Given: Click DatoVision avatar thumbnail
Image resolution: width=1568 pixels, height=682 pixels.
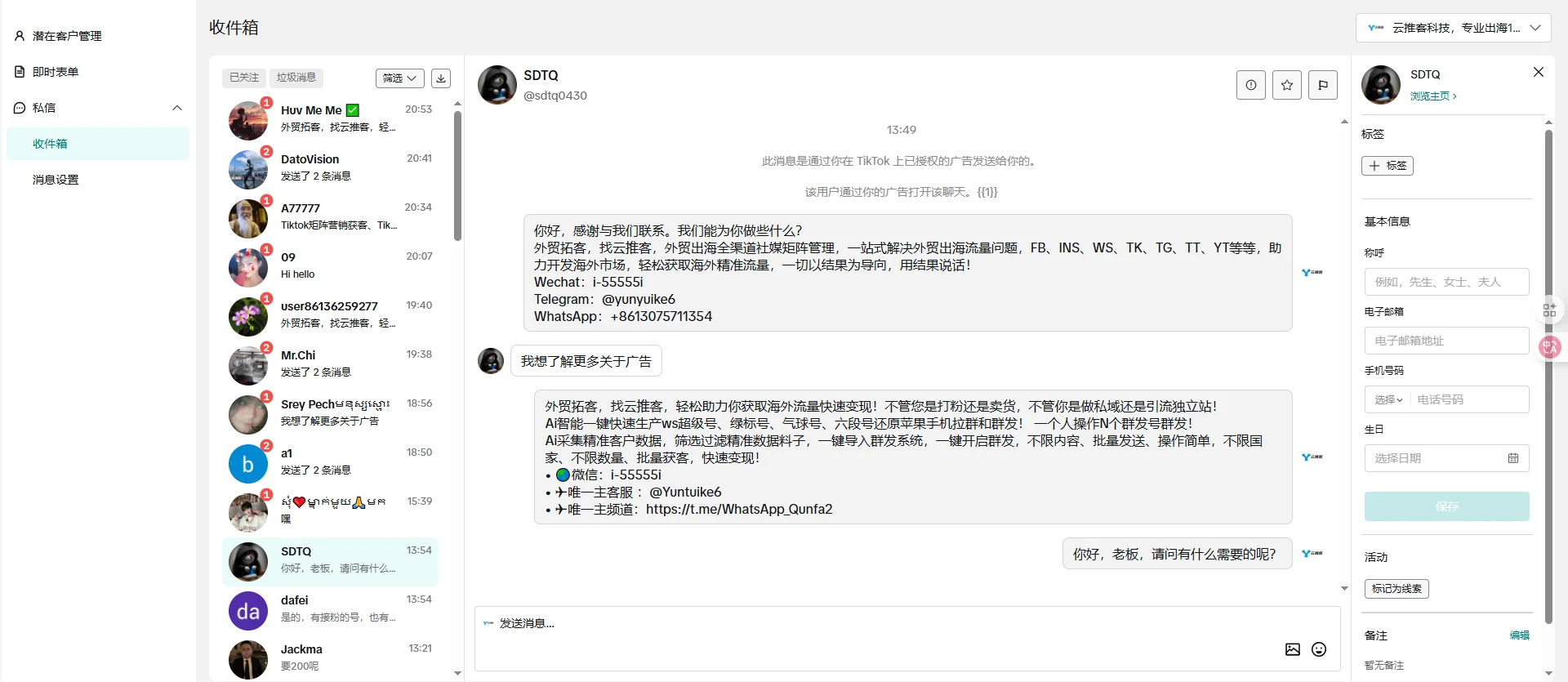Looking at the screenshot, I should (248, 170).
